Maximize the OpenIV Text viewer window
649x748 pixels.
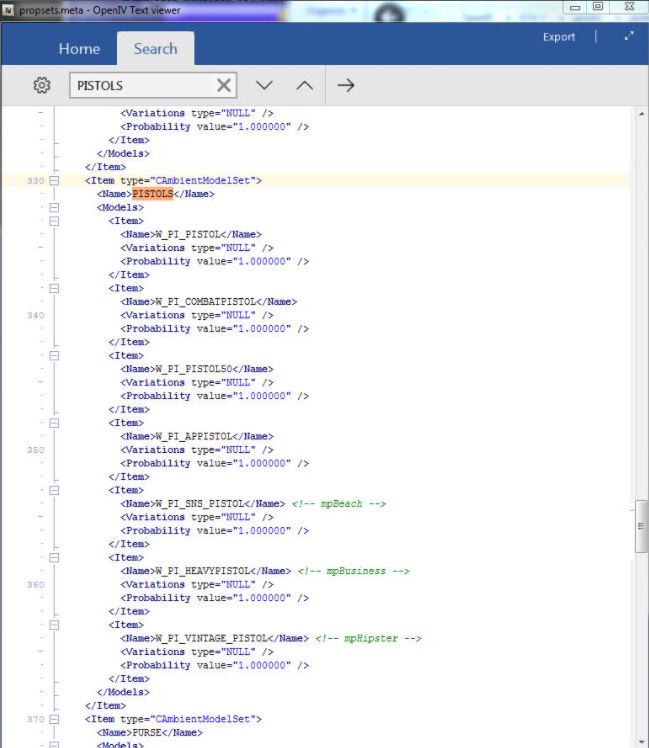tap(598, 7)
